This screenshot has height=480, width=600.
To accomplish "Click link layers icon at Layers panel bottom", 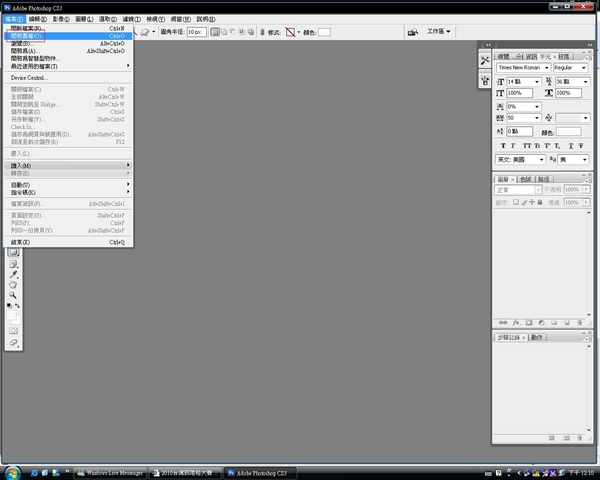I will tap(503, 323).
